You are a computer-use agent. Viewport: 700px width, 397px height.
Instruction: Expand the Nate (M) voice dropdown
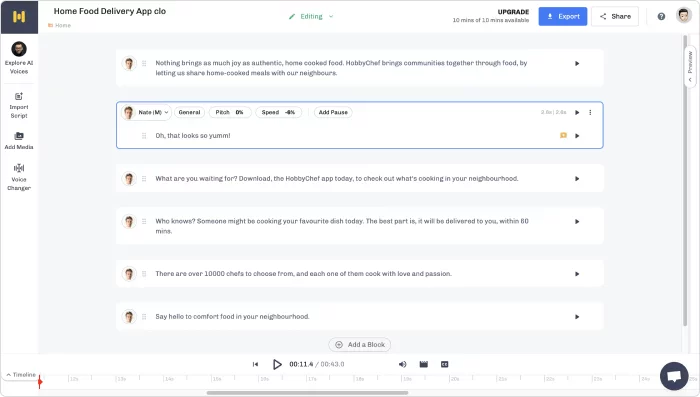[x=146, y=113]
